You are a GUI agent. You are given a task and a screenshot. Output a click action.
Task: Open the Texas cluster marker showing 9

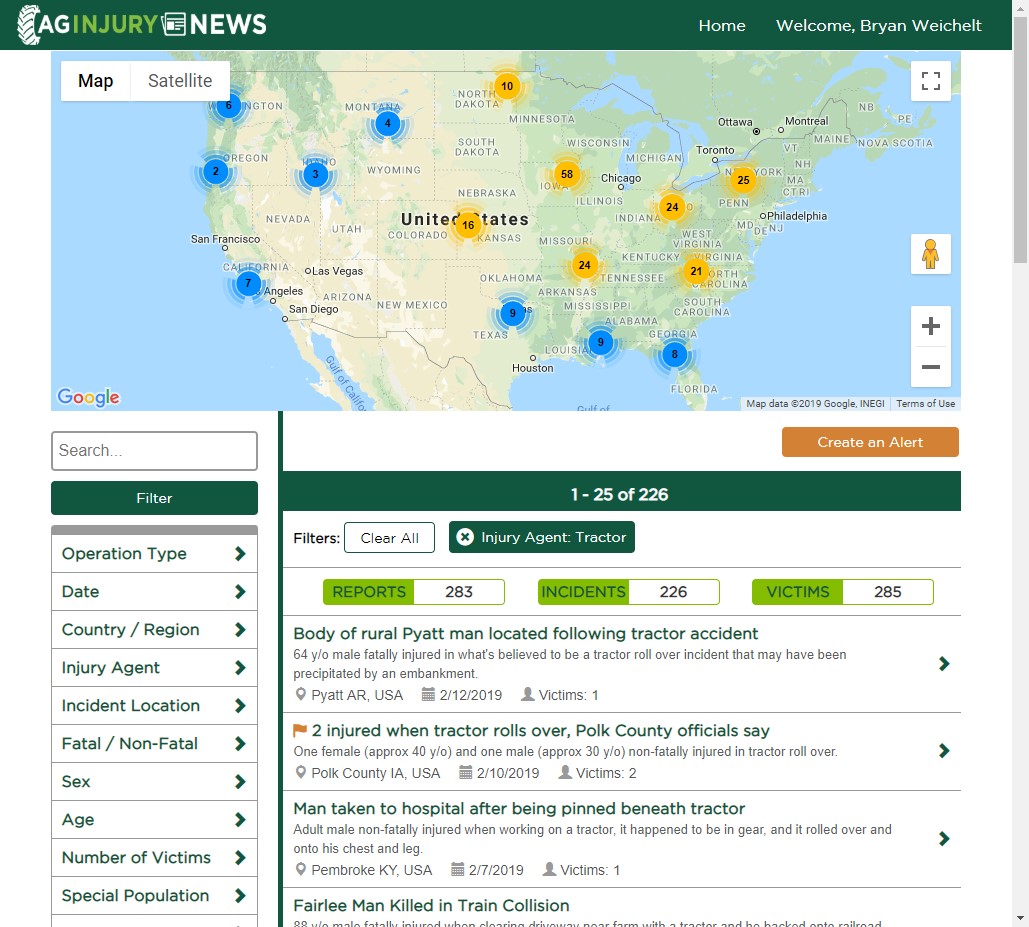pos(513,313)
